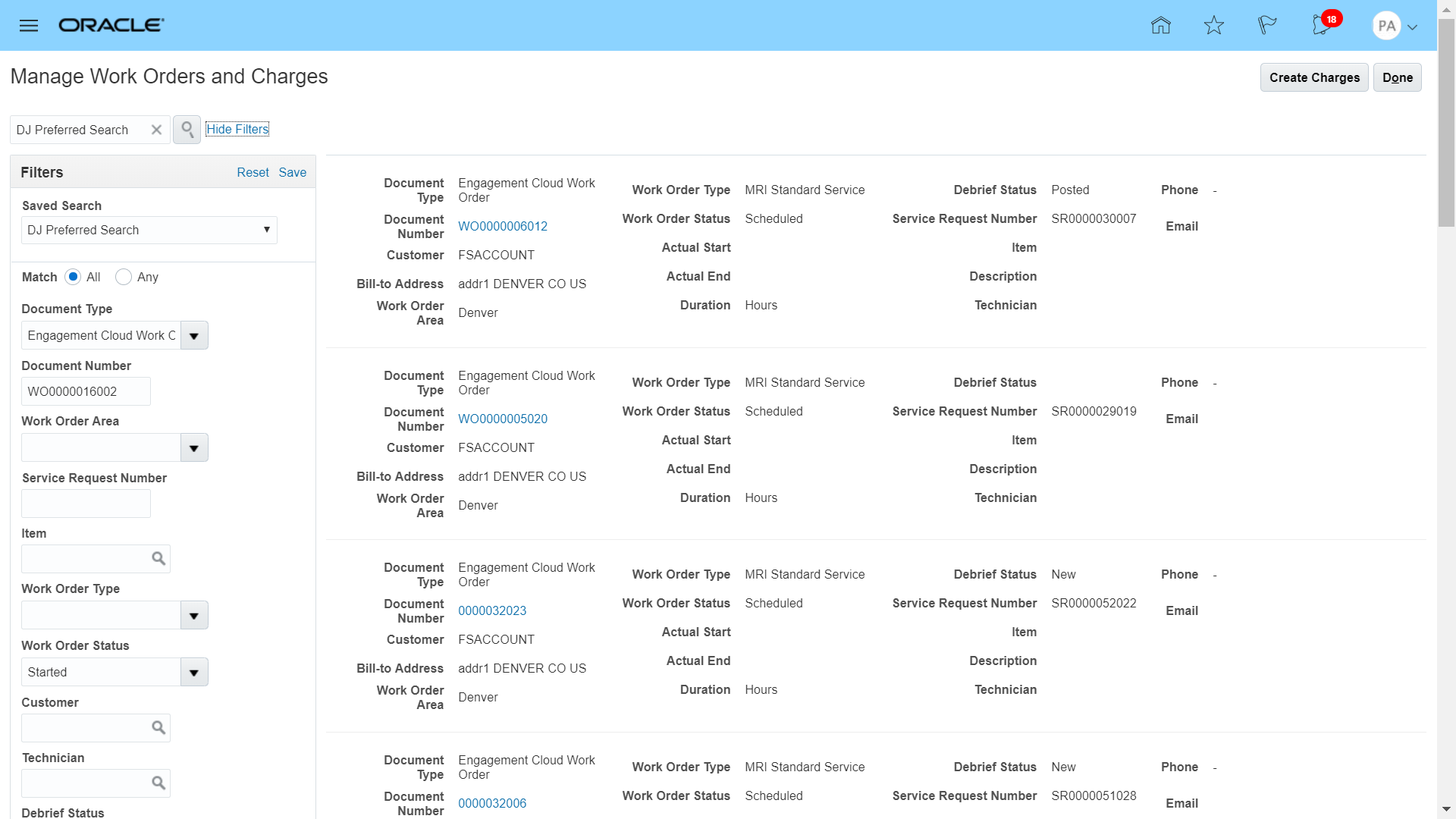Screen dimensions: 1456x819
Task: Open the Watchlist flag icon
Action: pyautogui.click(x=1266, y=26)
